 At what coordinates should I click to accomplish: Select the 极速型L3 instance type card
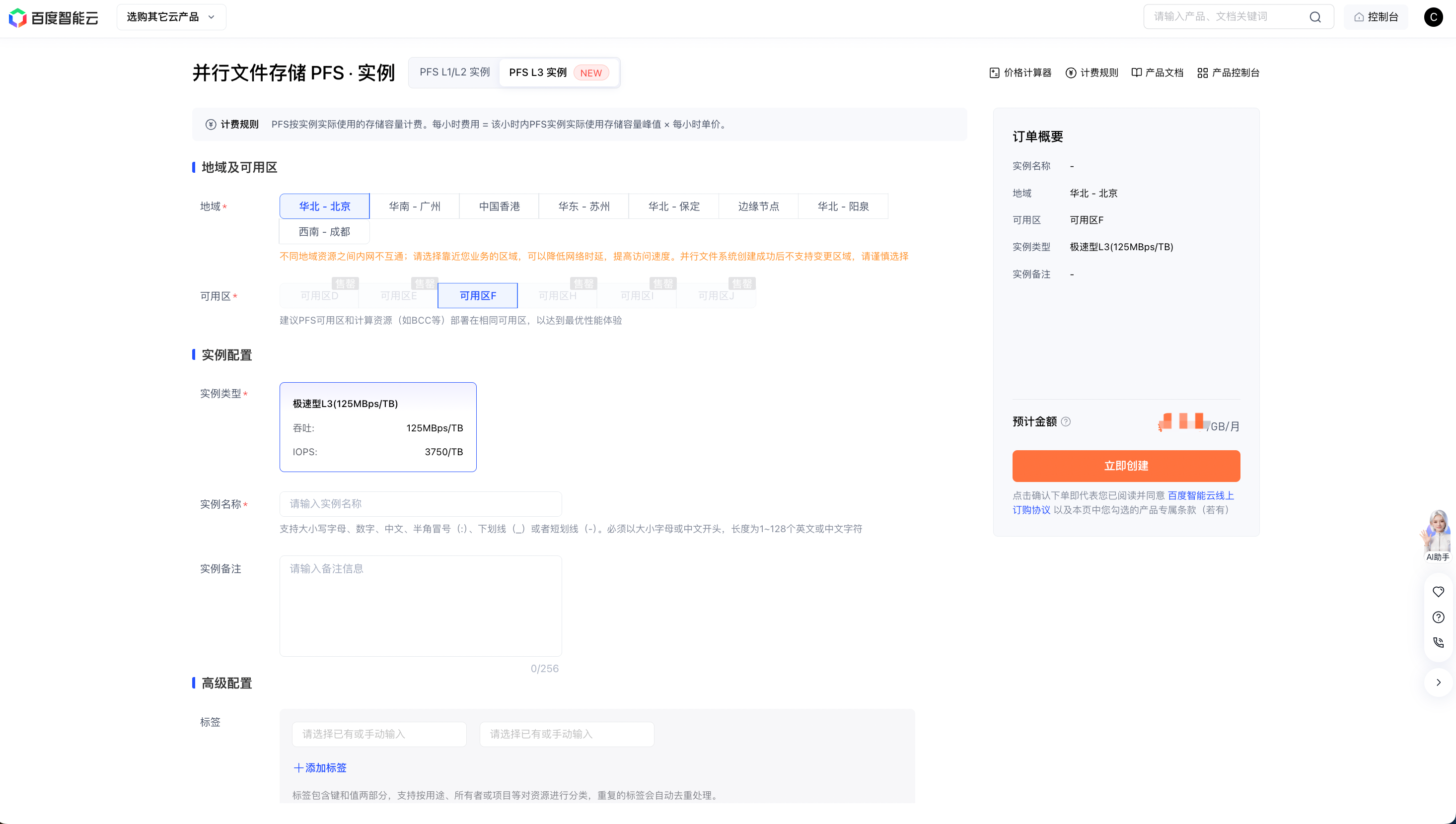pyautogui.click(x=378, y=427)
